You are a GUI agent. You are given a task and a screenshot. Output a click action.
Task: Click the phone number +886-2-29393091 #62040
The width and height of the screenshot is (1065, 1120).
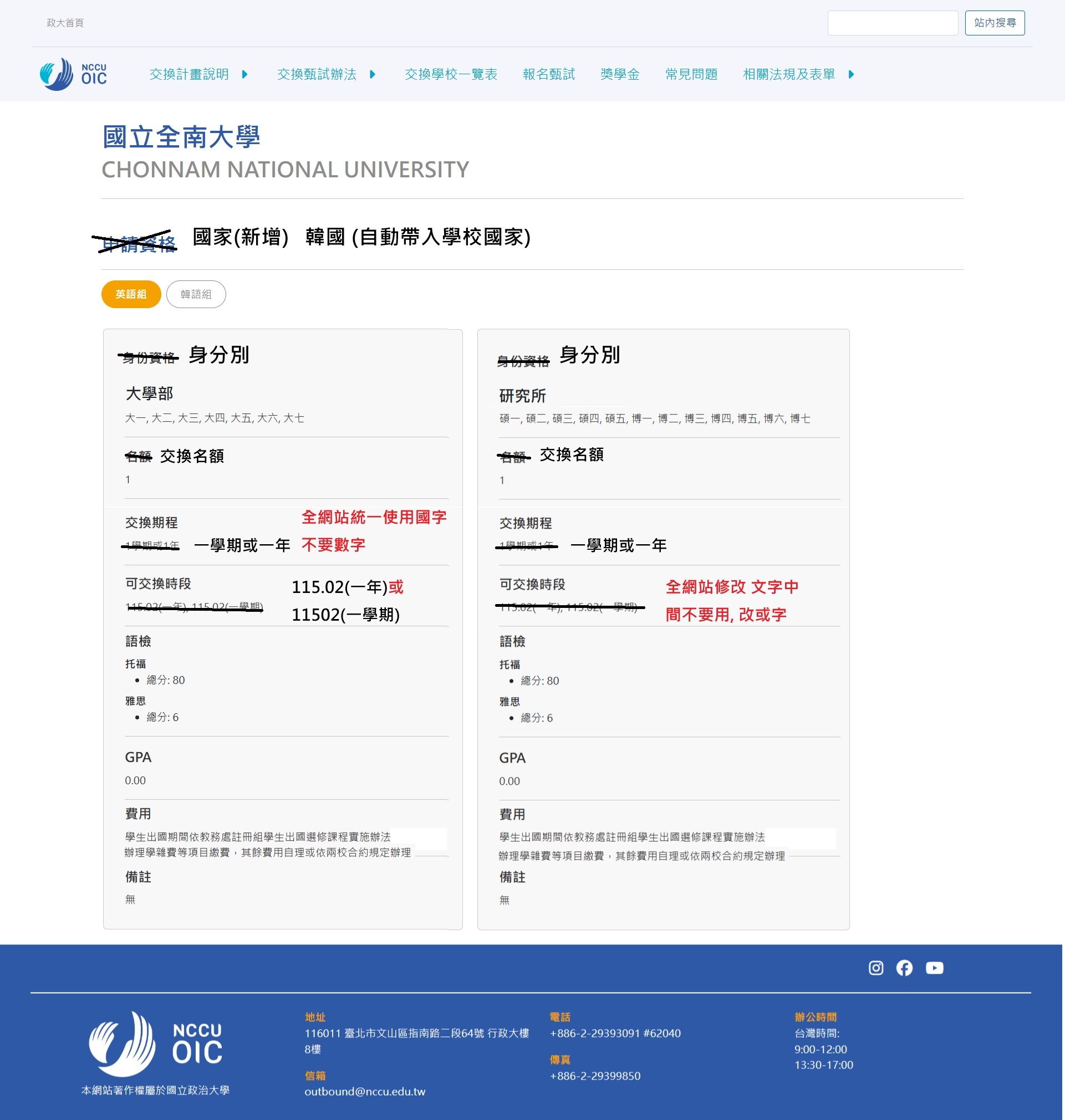(x=615, y=1033)
